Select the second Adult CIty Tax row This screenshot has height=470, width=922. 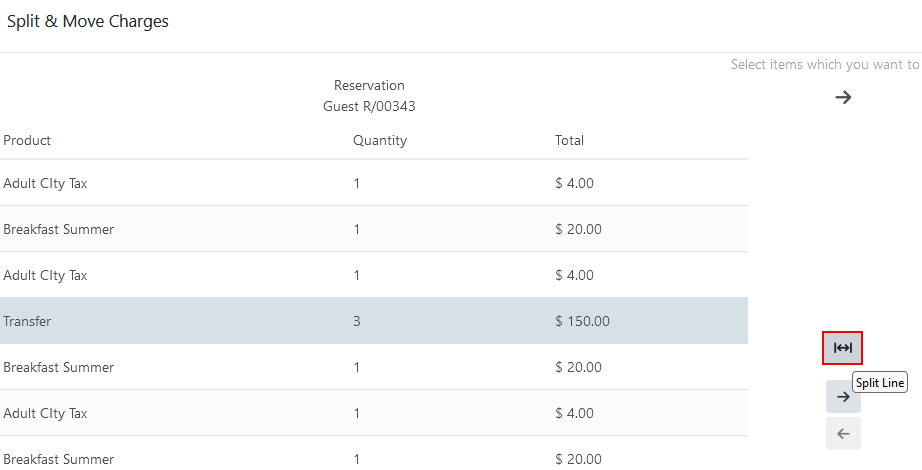[374, 275]
